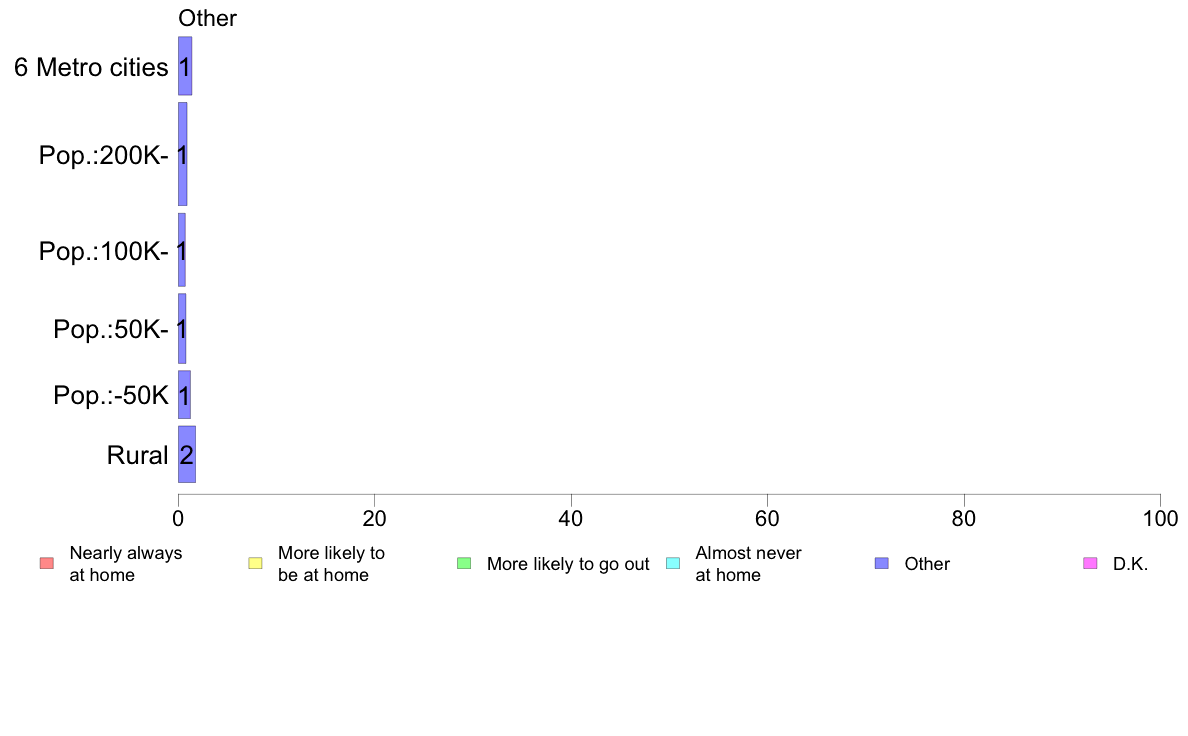The image size is (1188, 736).
Task: Click the 'Rural' category label
Action: pyautogui.click(x=137, y=455)
